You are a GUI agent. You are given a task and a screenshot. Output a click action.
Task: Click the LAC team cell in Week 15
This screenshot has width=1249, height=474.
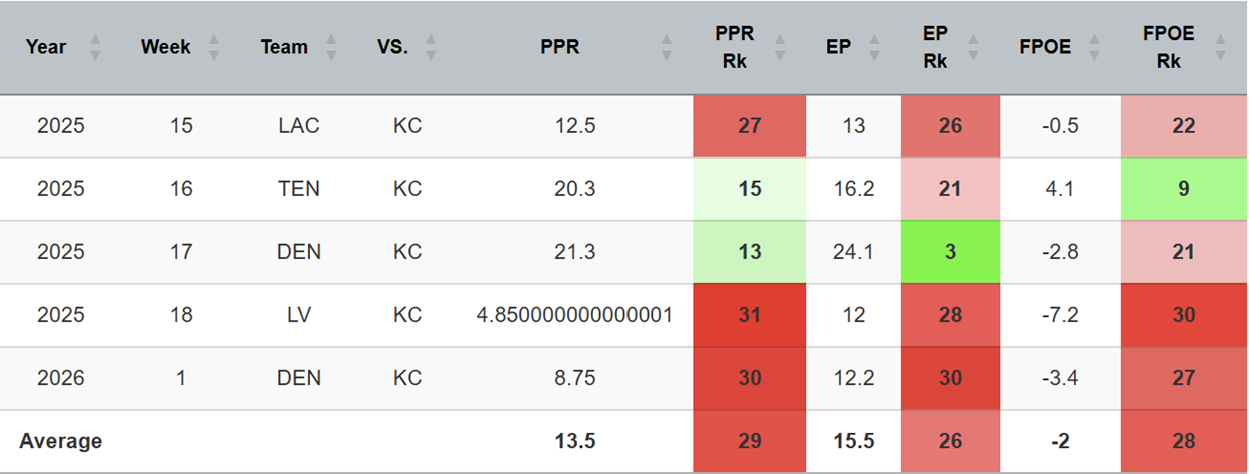point(300,127)
